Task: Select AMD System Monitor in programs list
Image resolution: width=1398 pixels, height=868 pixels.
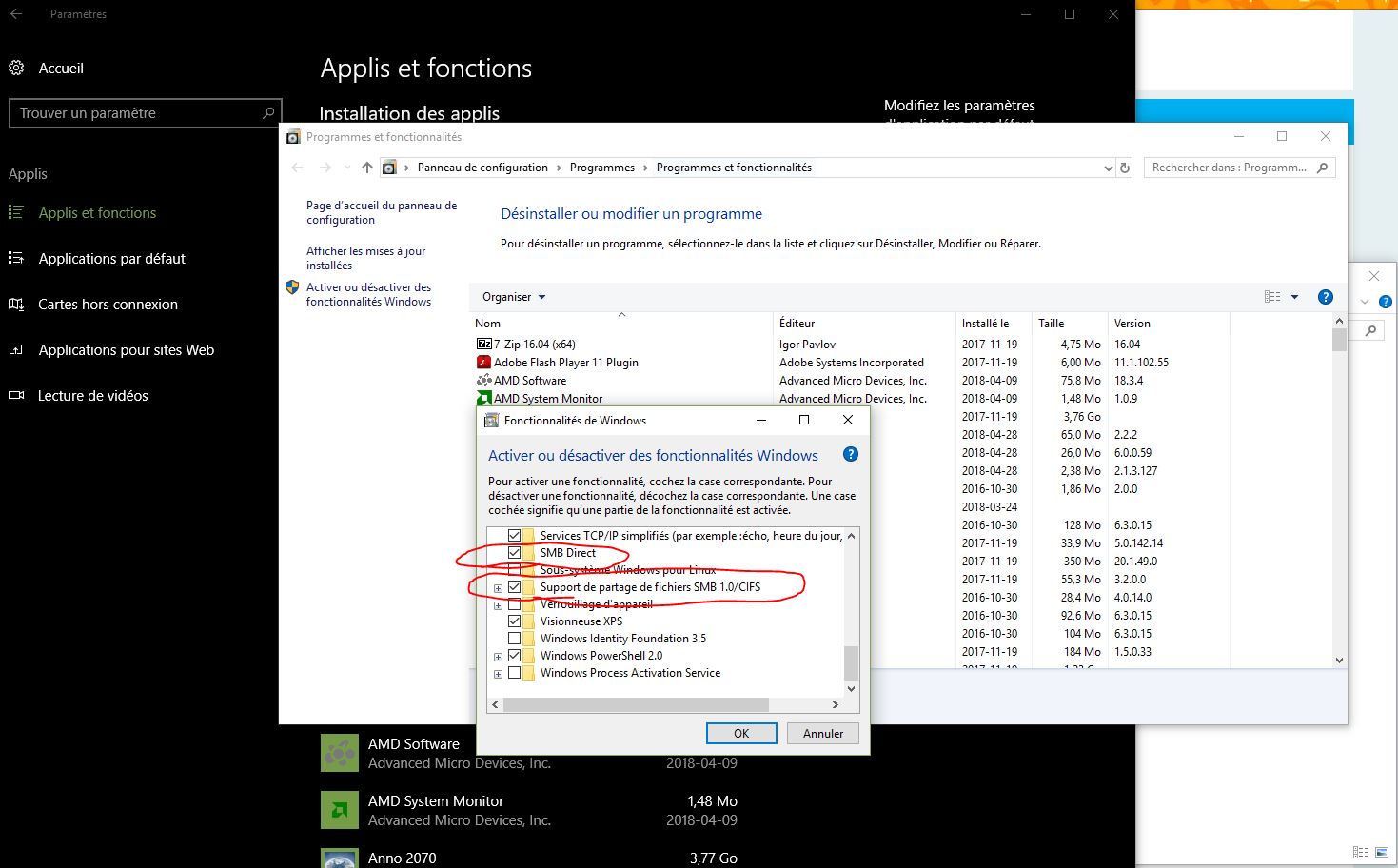Action: [x=547, y=399]
